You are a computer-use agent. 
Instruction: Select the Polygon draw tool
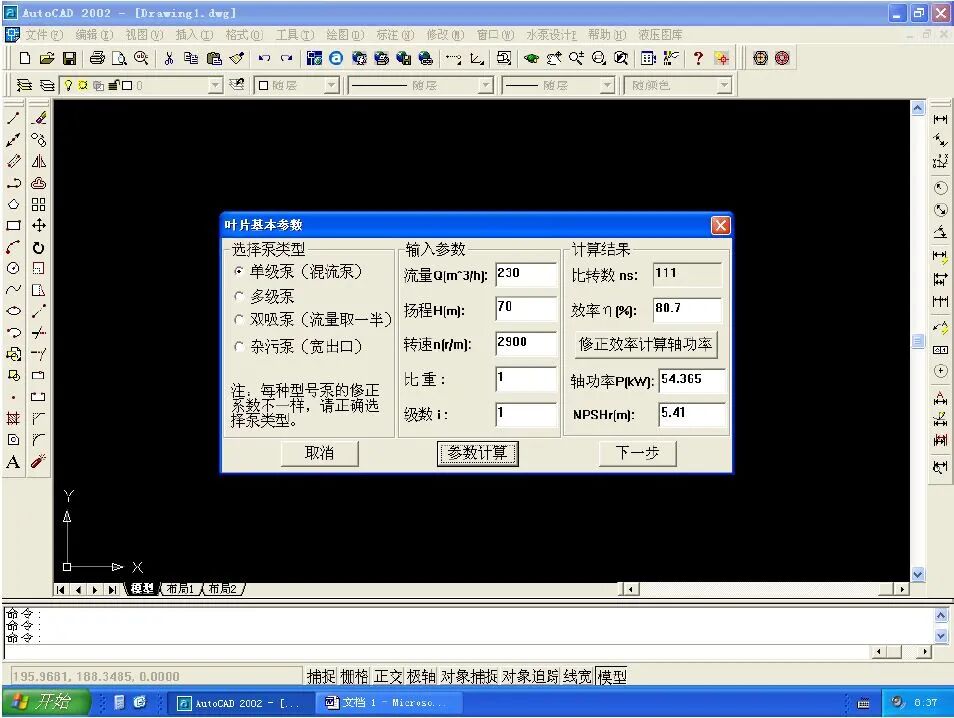tap(13, 204)
